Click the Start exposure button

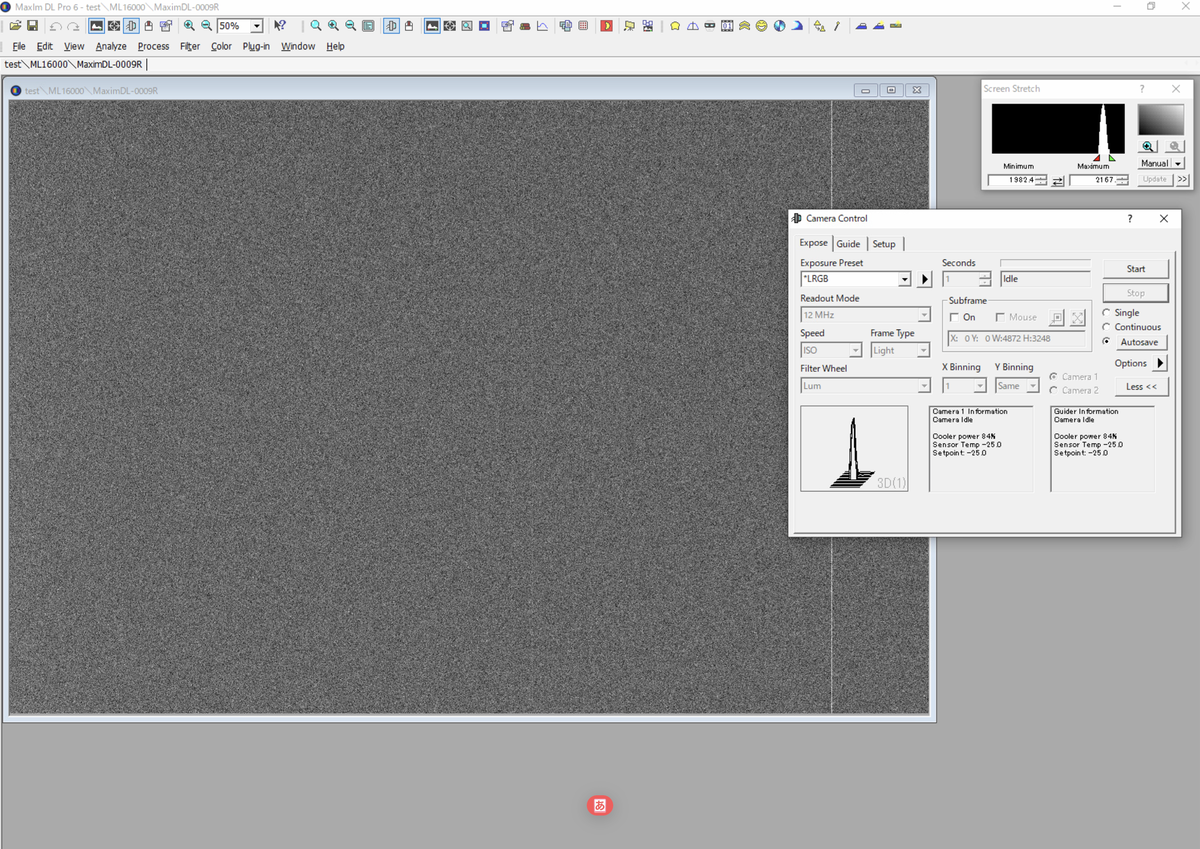1136,268
